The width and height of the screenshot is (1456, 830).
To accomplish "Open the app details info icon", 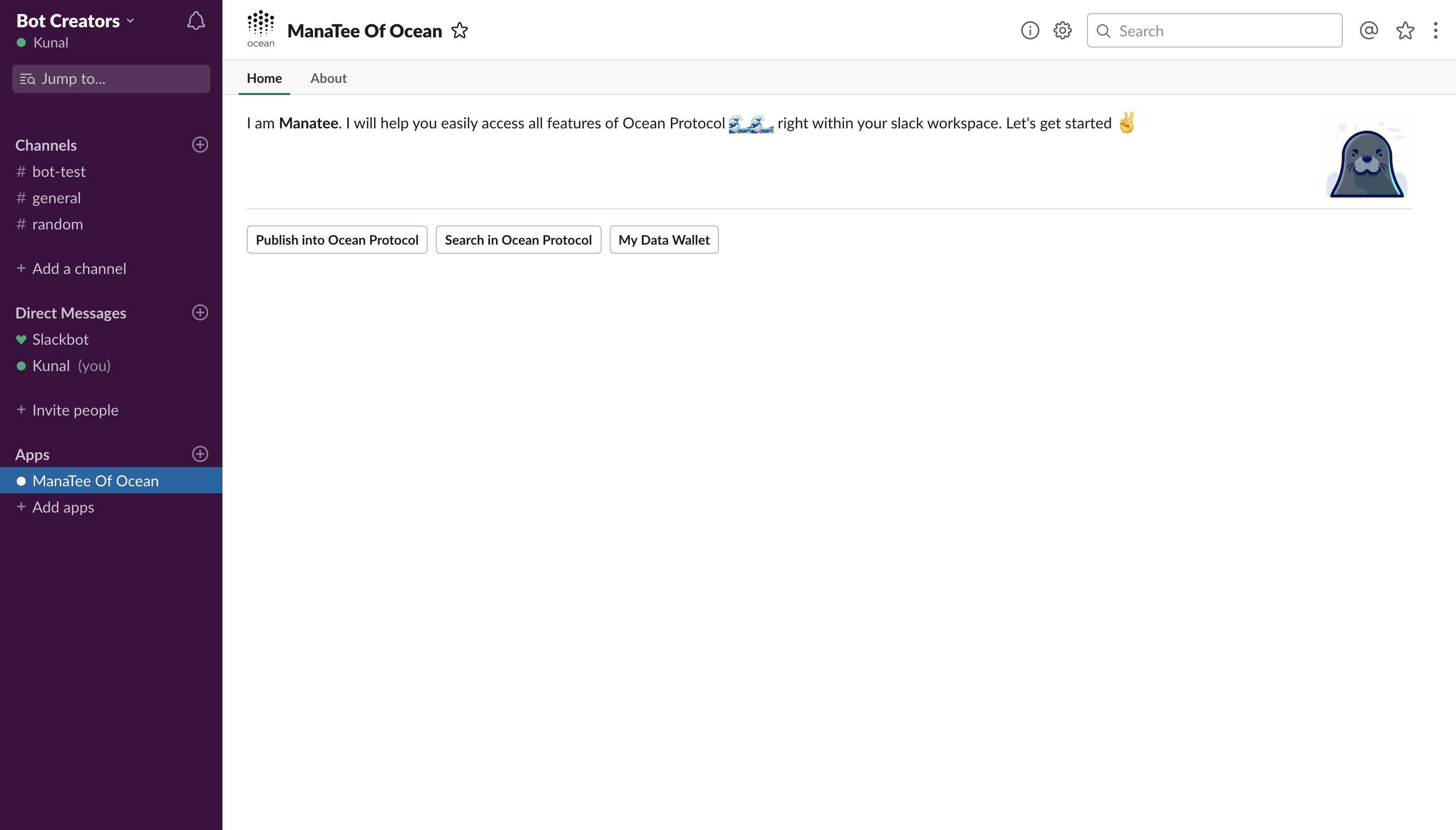I will (1030, 30).
